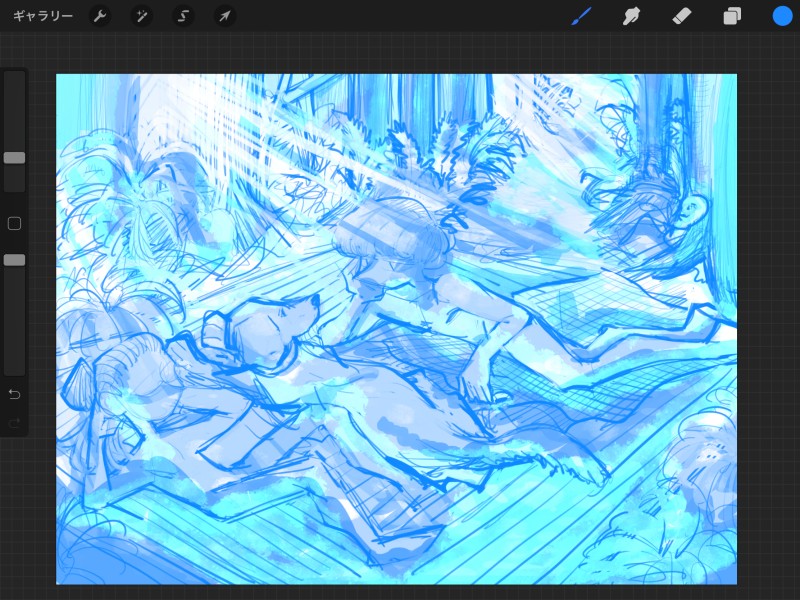Tap the square Modify button in sidebar
The width and height of the screenshot is (800, 600).
[14, 223]
